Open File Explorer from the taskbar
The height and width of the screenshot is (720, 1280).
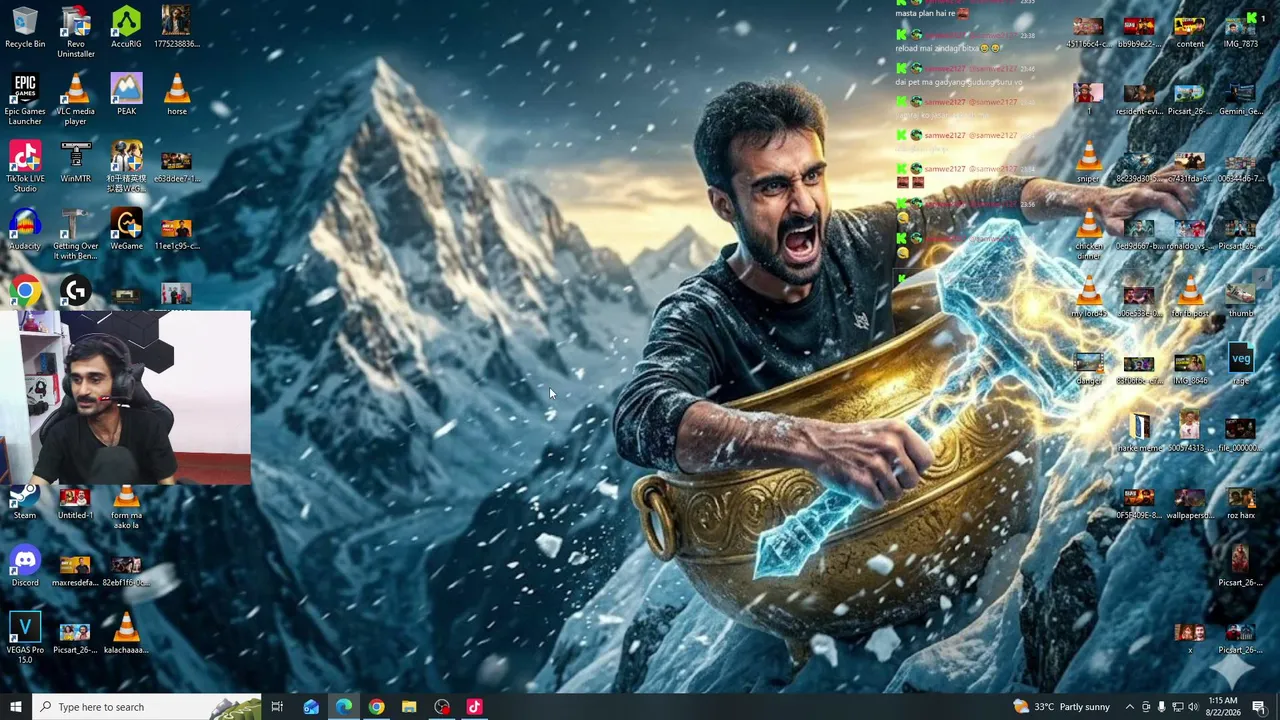[409, 707]
